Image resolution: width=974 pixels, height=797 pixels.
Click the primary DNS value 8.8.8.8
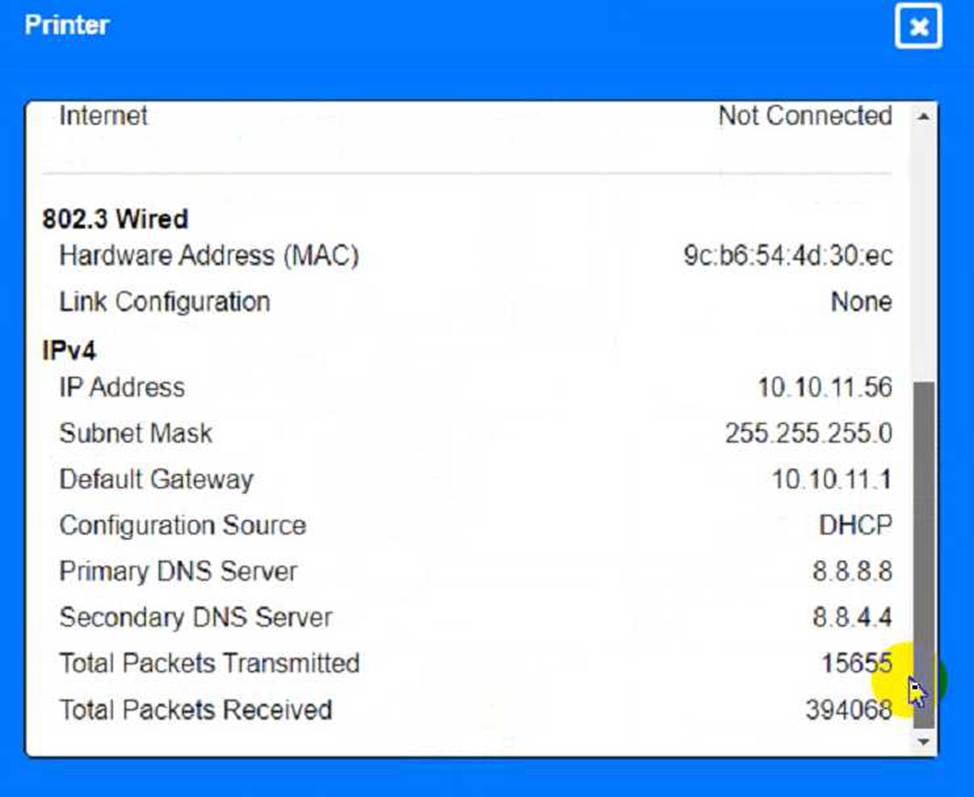[852, 572]
